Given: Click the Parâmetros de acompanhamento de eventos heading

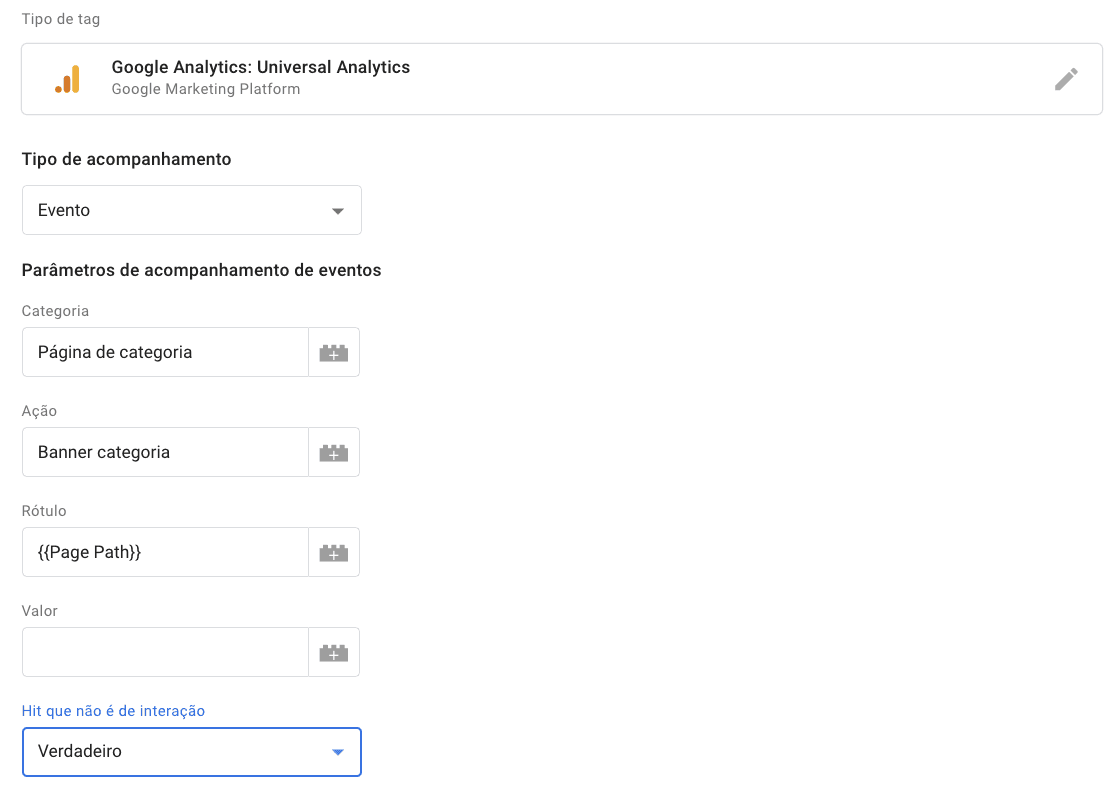Looking at the screenshot, I should click(x=201, y=270).
